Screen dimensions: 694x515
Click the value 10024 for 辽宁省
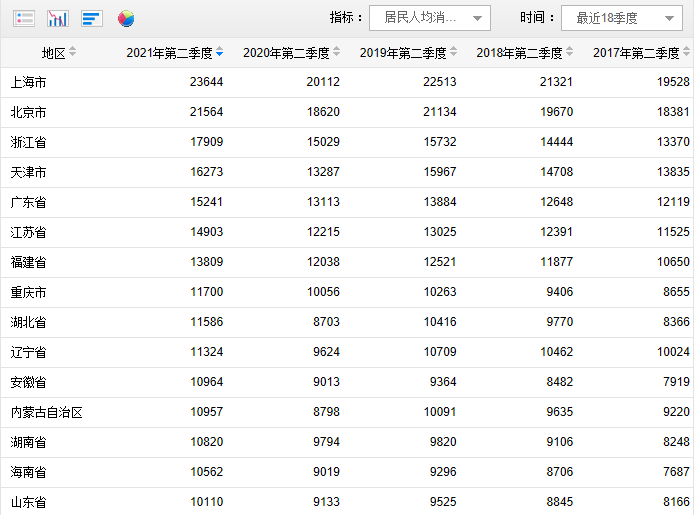[673, 352]
